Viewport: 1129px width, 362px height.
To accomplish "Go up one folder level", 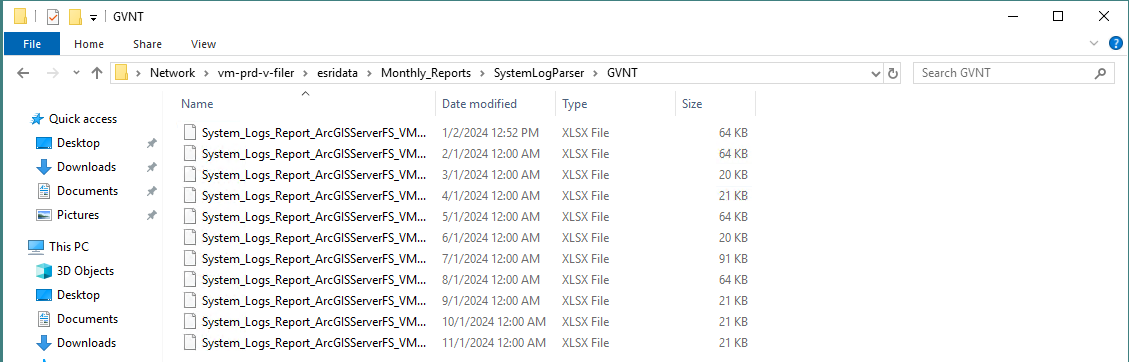I will 97,73.
